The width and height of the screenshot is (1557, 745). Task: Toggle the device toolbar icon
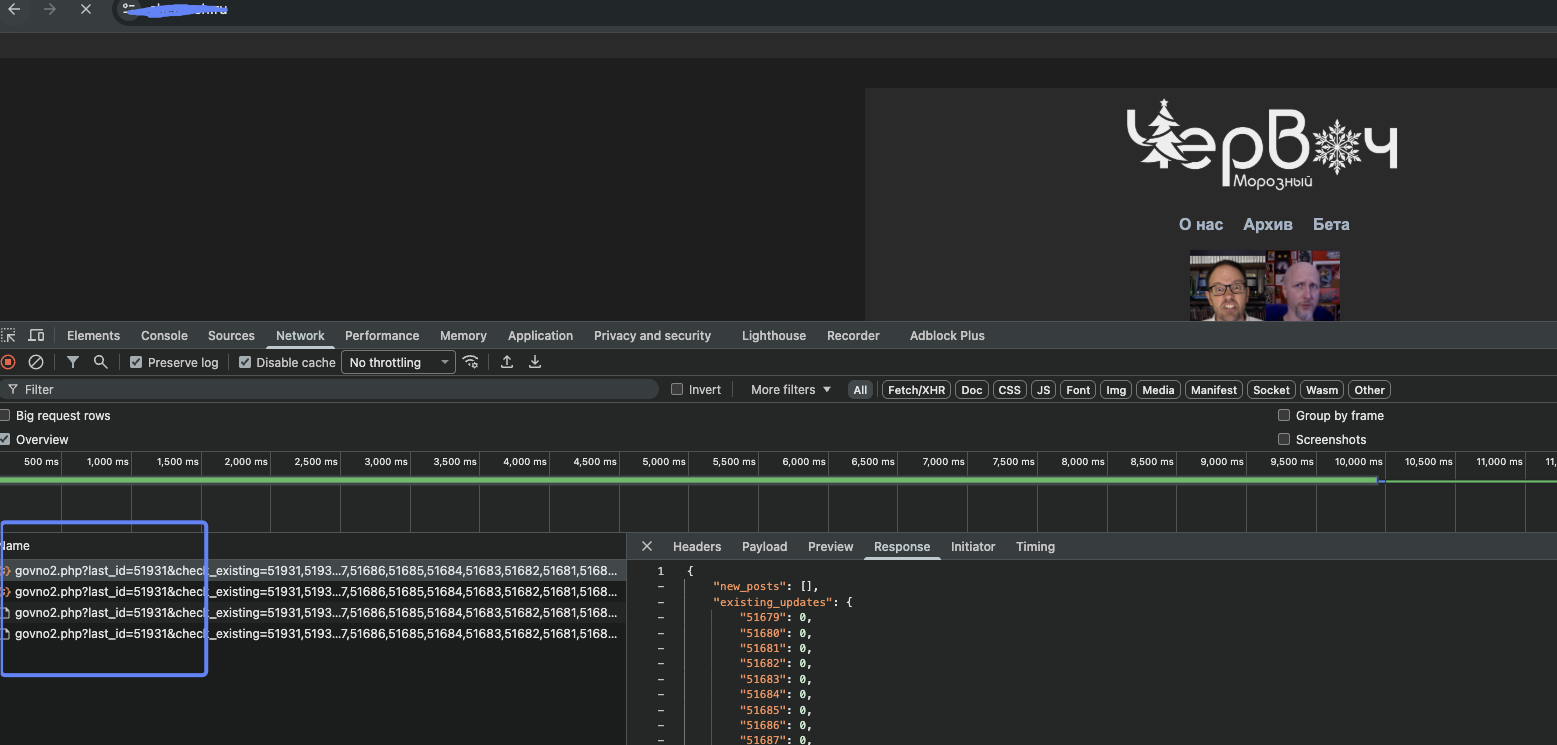coord(36,336)
